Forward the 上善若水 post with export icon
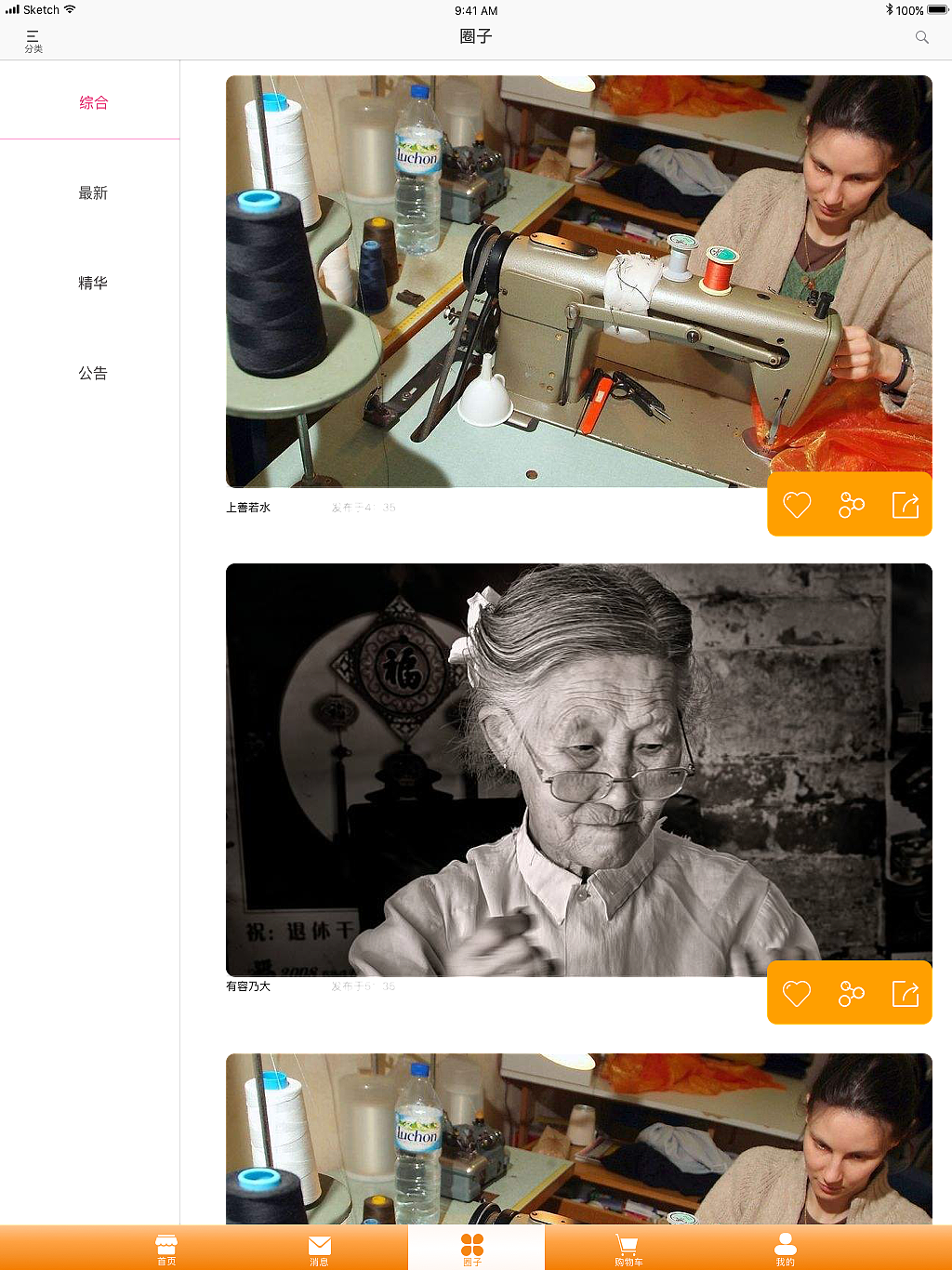This screenshot has width=952, height=1270. coord(905,505)
